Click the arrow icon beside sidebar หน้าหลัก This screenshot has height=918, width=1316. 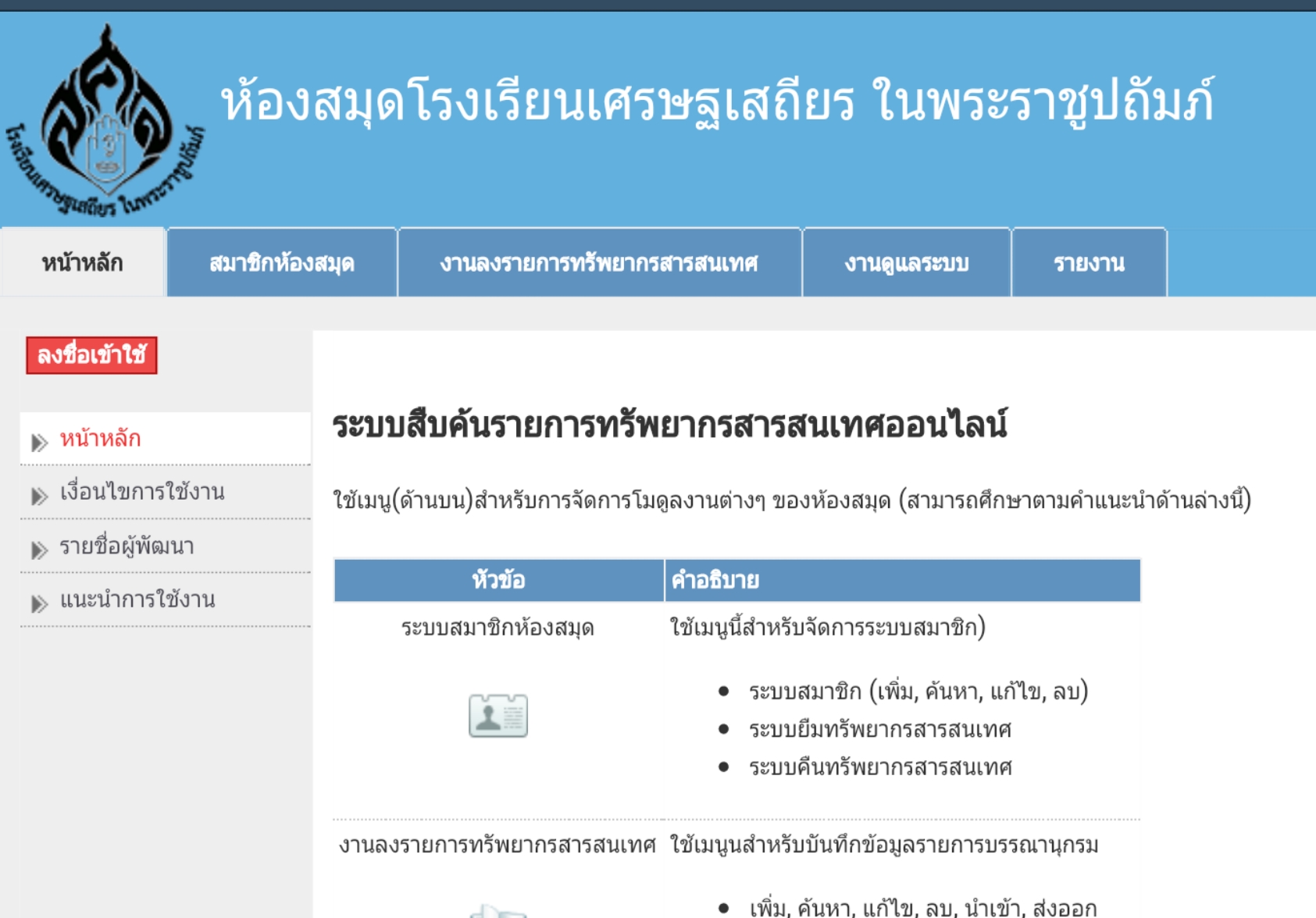click(x=39, y=443)
